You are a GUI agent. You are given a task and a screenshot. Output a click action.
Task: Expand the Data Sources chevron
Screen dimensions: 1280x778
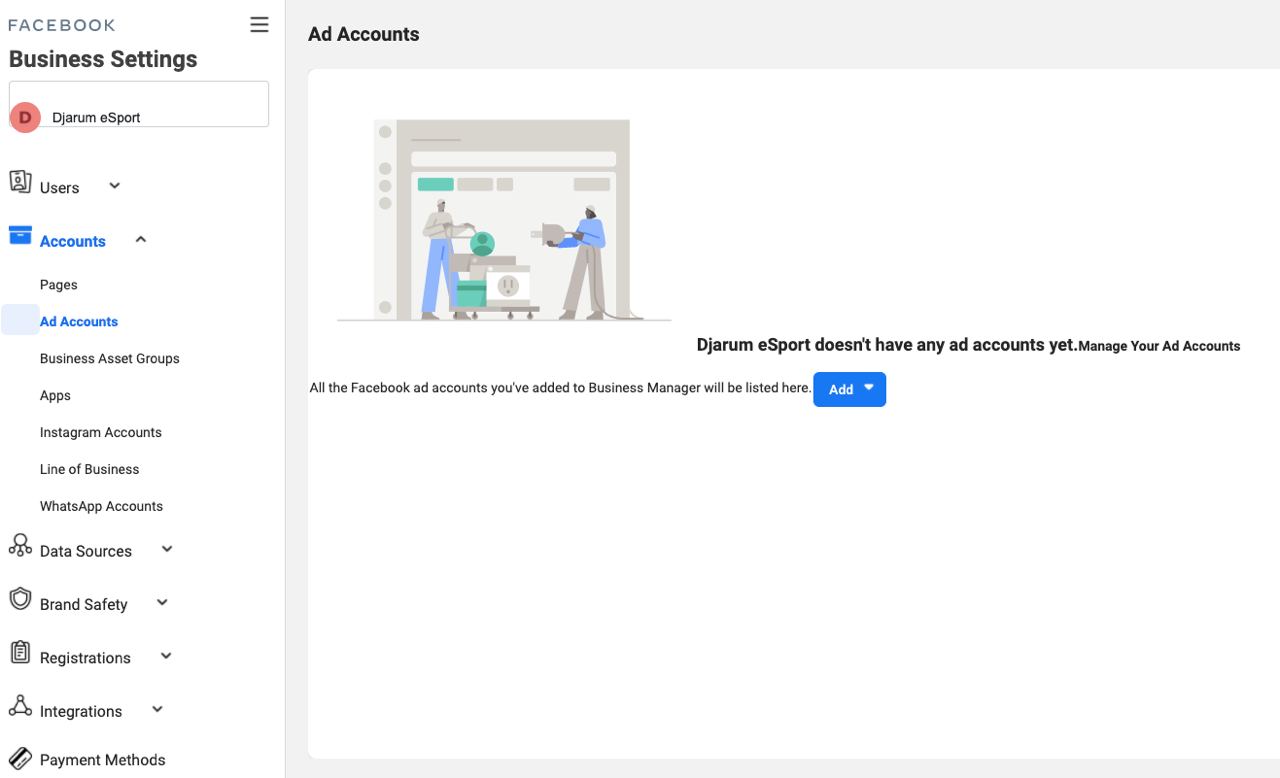point(167,549)
